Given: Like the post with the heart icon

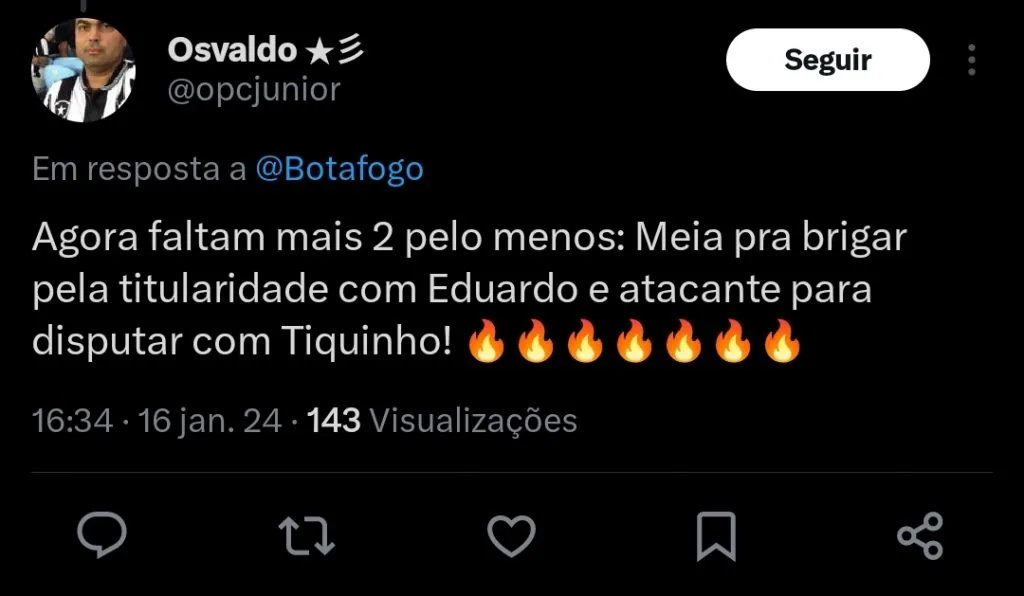Looking at the screenshot, I should pos(511,536).
